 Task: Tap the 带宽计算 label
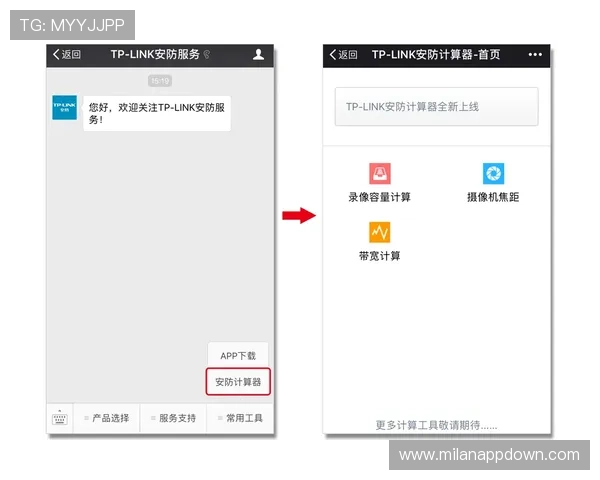(x=379, y=256)
